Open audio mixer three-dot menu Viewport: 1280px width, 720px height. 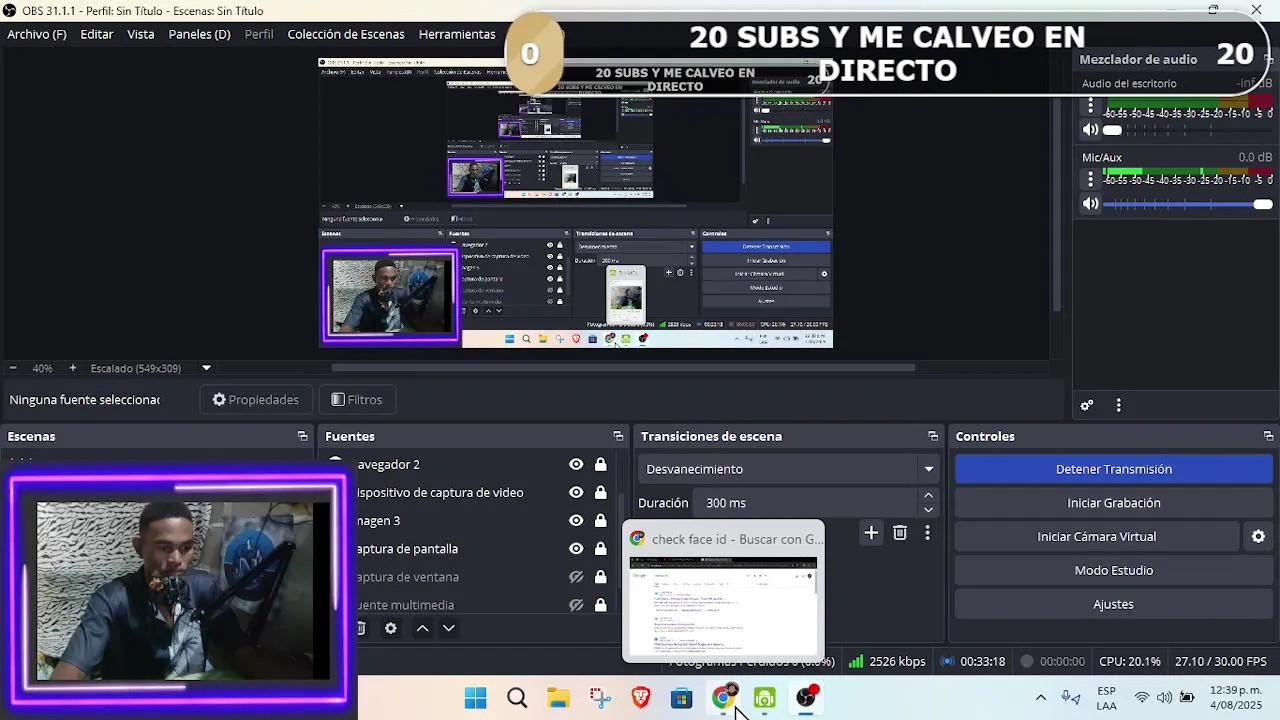tap(1118, 405)
